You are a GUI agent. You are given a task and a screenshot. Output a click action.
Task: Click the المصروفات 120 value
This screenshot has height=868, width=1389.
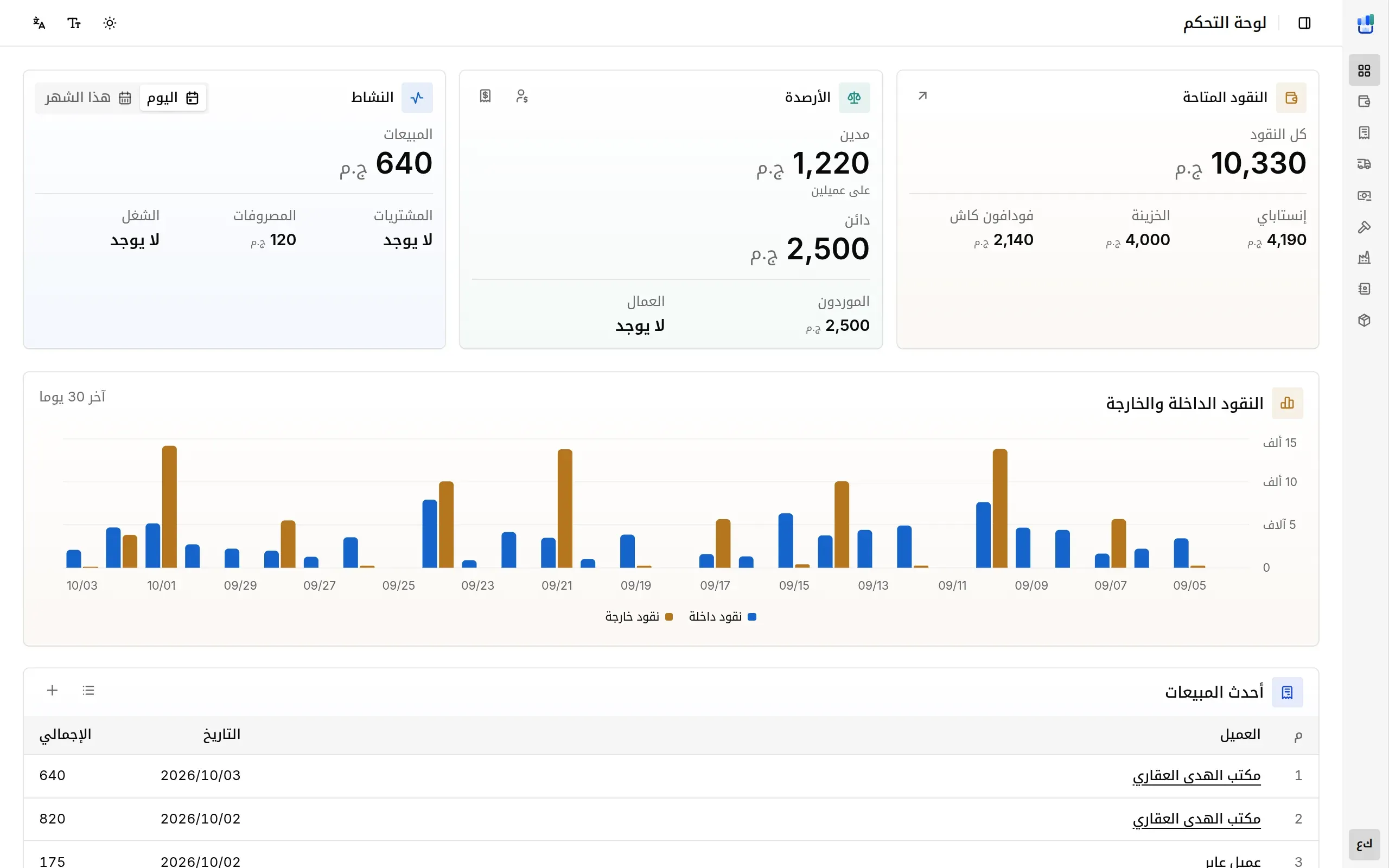coord(273,240)
